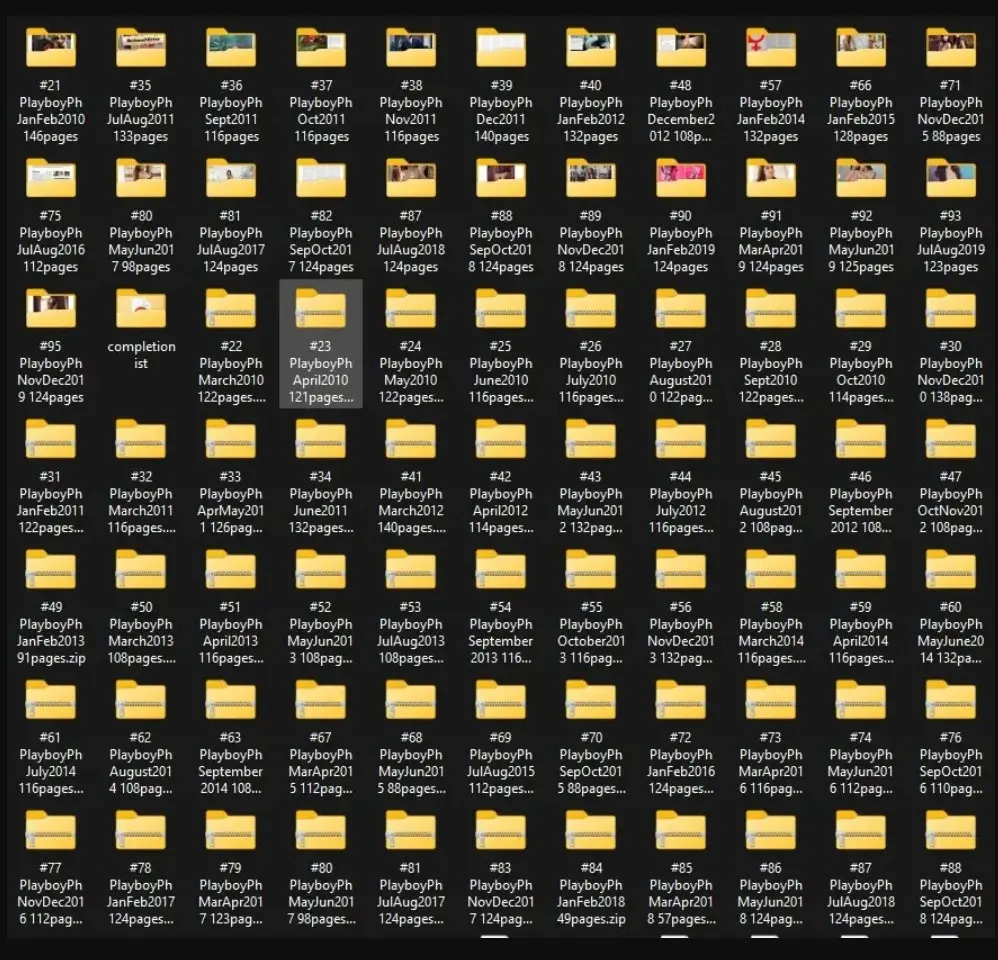This screenshot has width=998, height=960.
Task: Select the #83 PlayboyPh NovDec2017 zip icon
Action: point(501,831)
